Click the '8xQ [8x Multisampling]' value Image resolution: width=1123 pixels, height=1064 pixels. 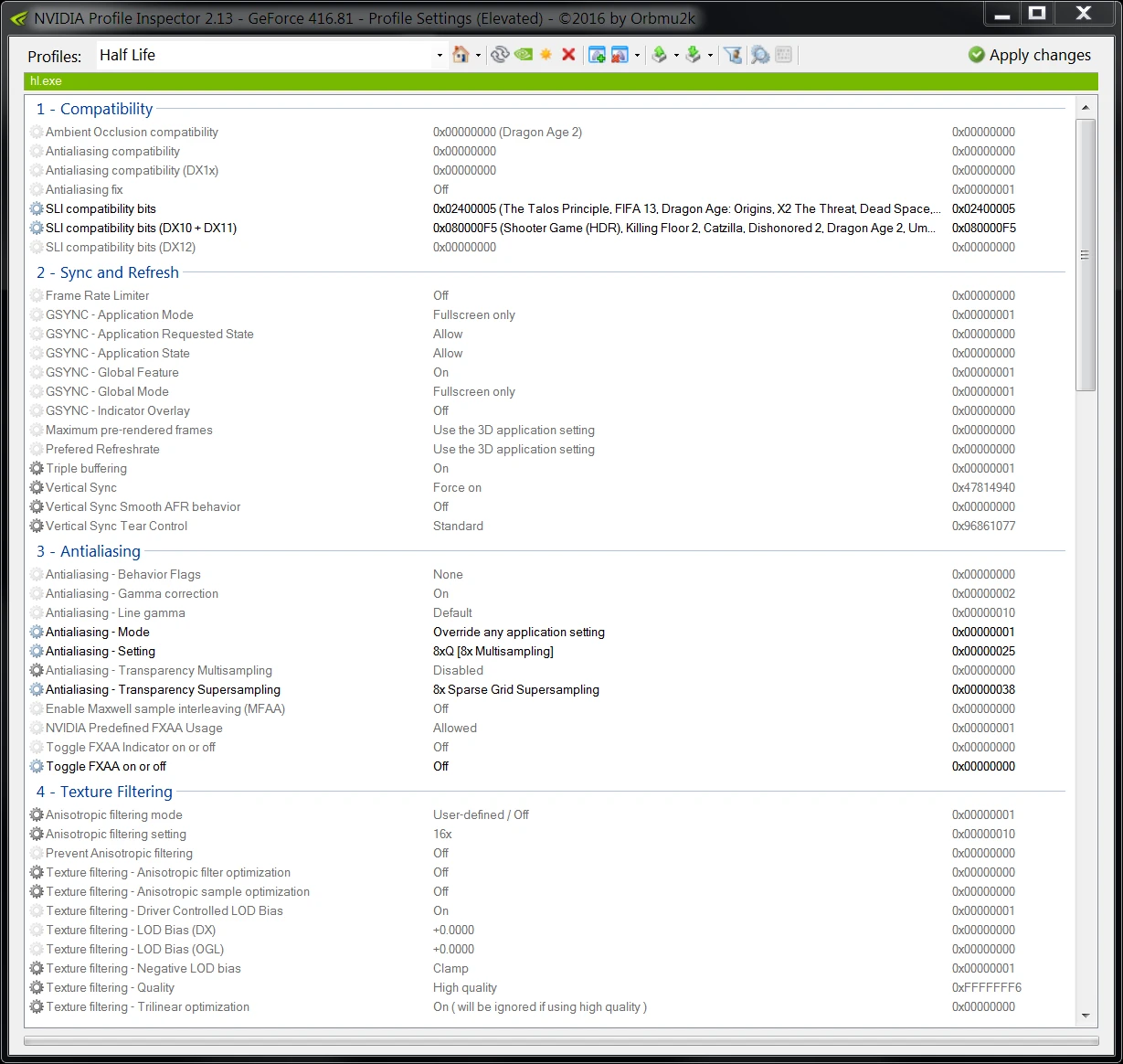(493, 651)
